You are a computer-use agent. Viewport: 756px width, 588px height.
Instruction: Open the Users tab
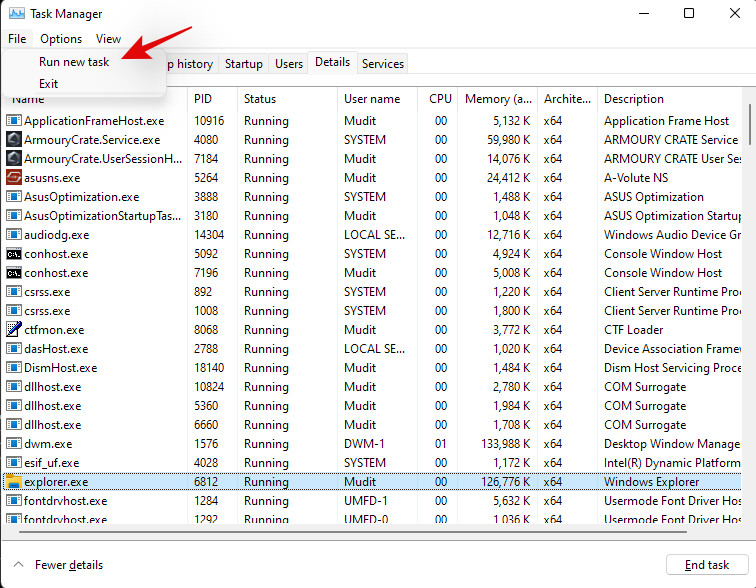pos(289,64)
